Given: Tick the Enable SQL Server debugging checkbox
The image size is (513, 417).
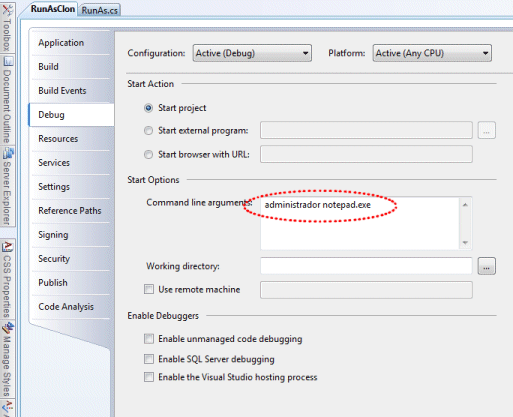Looking at the screenshot, I should pos(149,359).
